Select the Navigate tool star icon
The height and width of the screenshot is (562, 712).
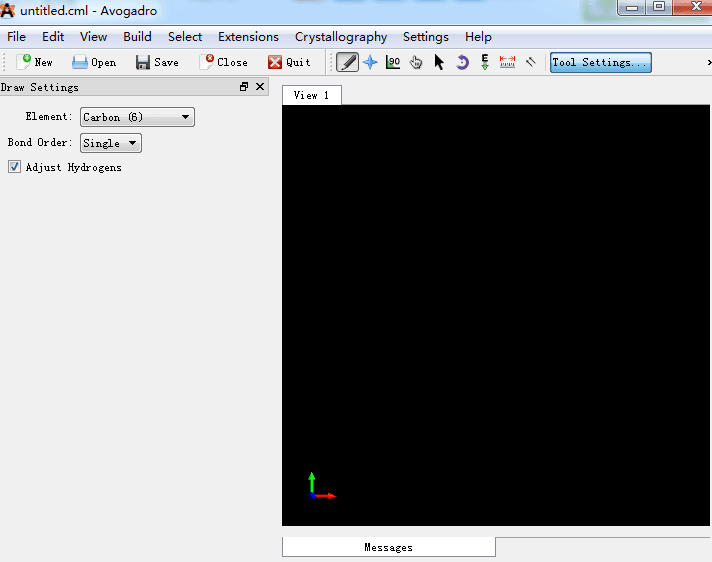click(x=370, y=62)
